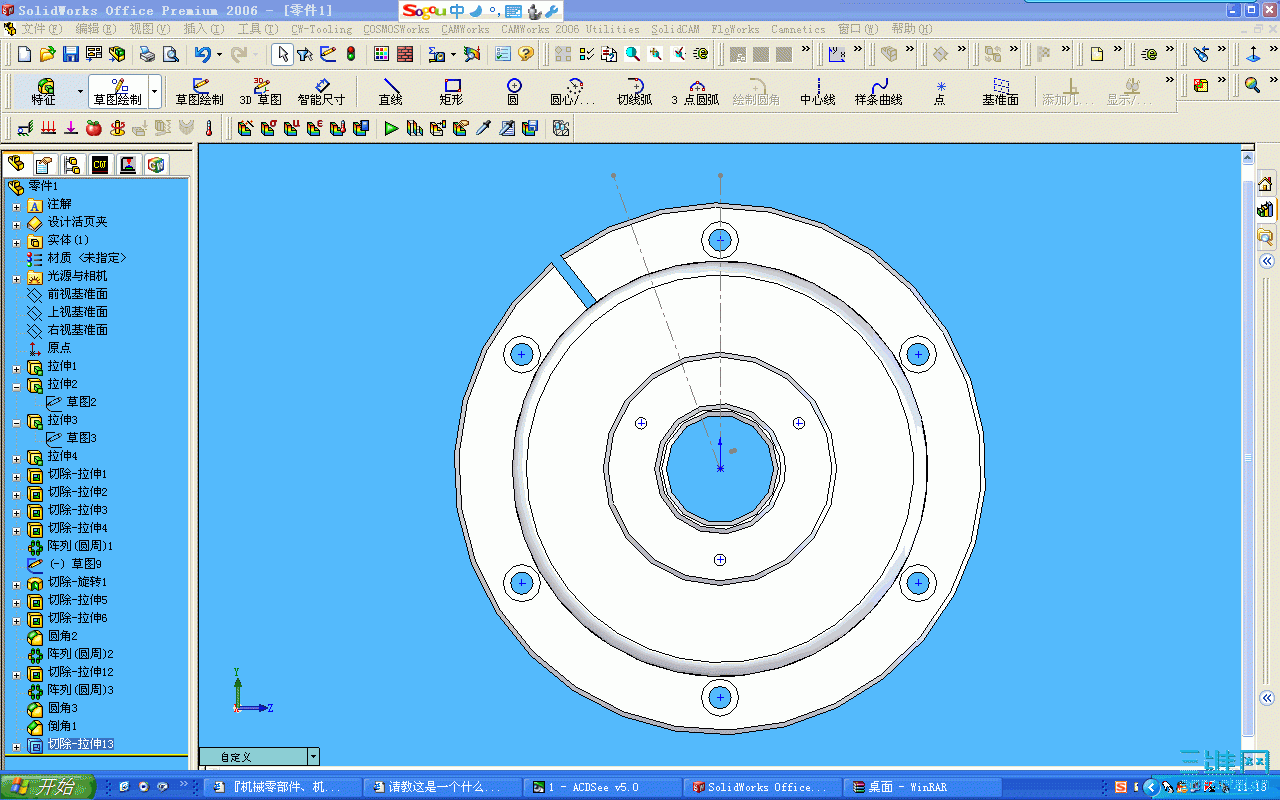Switch to 桌面 - WinRAR taskbar button
The width and height of the screenshot is (1280, 800).
922,787
